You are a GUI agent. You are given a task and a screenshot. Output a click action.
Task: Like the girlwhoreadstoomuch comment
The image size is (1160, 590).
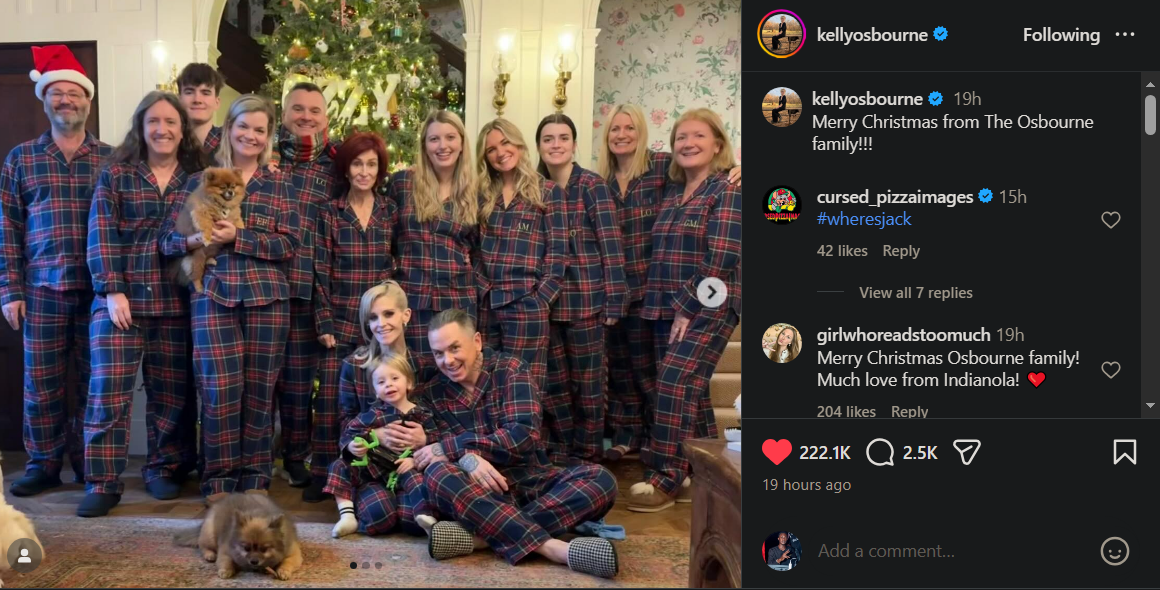coord(1110,370)
